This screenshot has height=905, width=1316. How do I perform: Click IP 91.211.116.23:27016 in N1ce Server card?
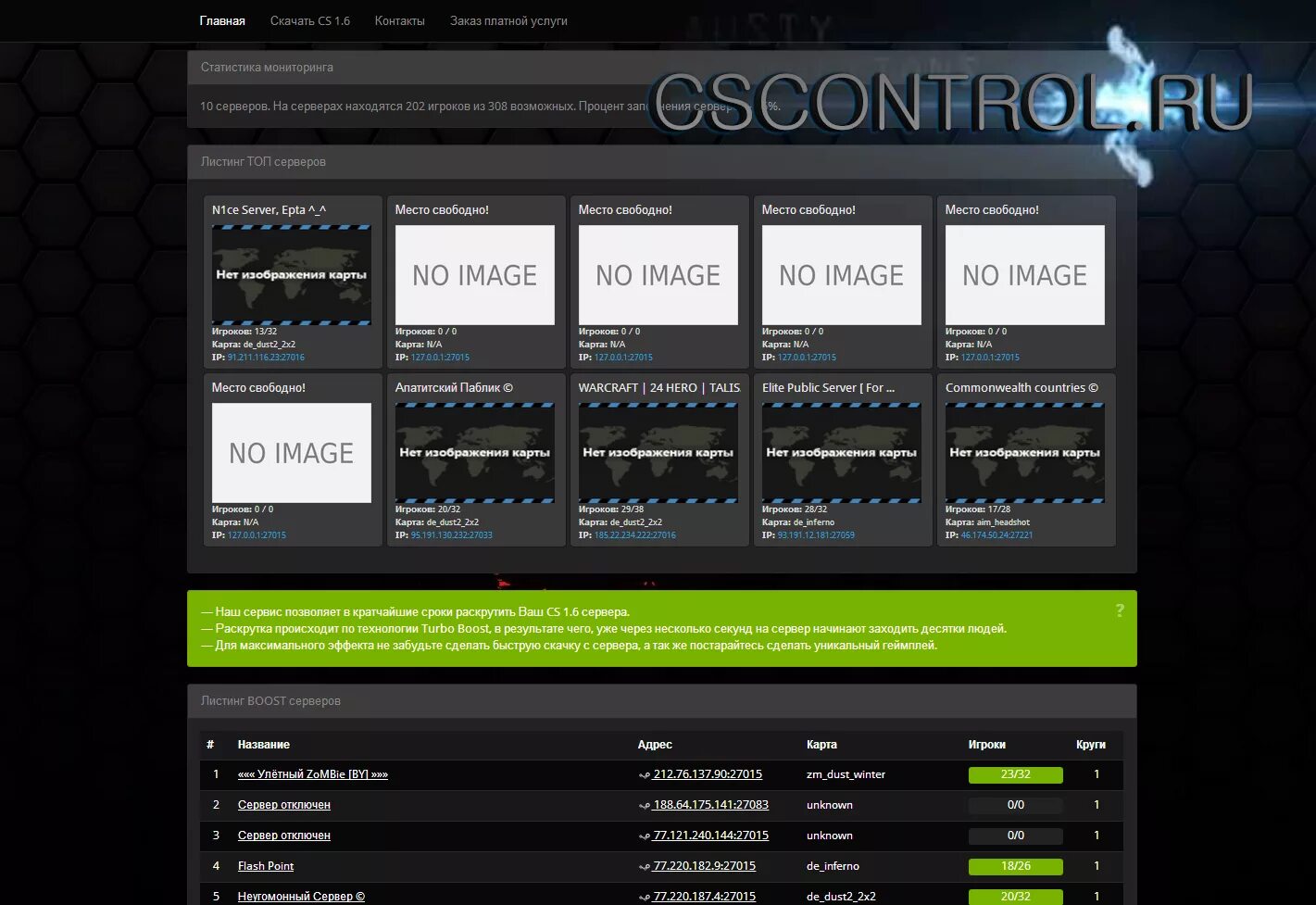[x=266, y=358]
